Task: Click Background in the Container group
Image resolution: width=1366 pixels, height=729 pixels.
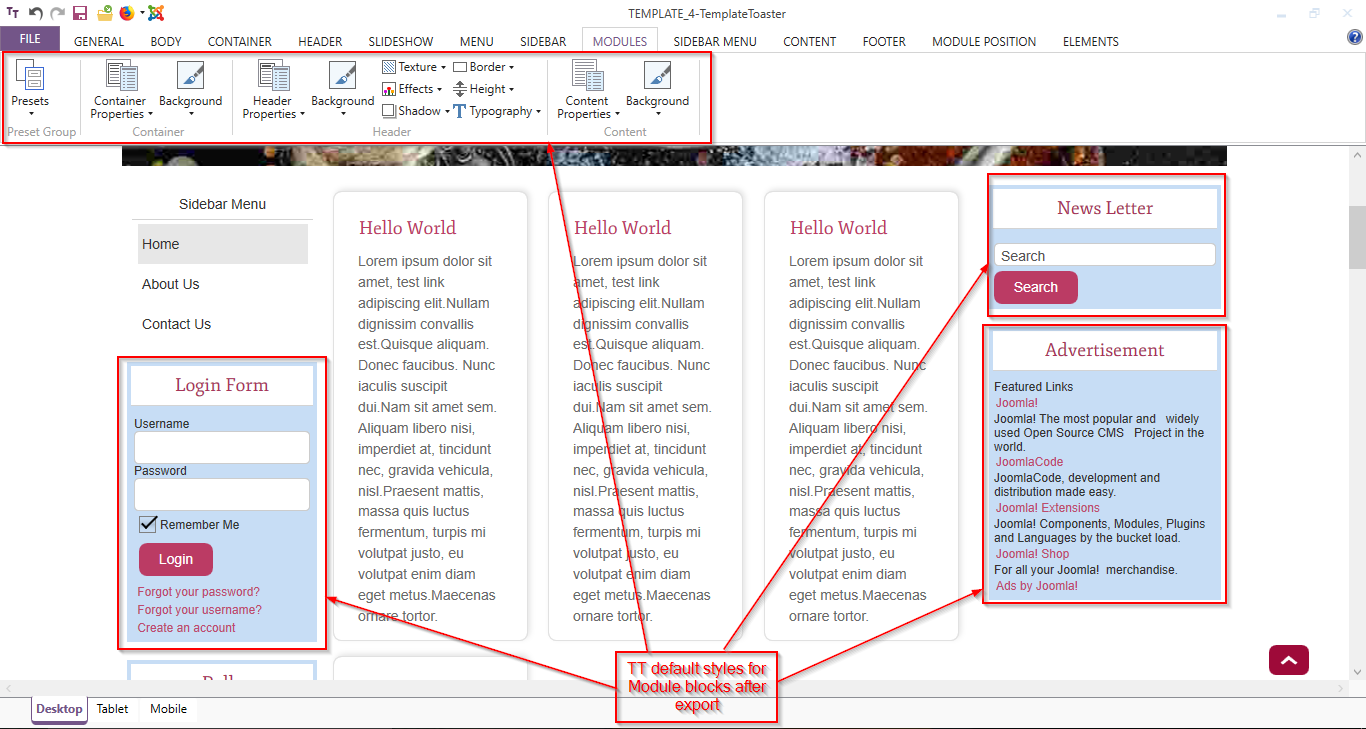Action: point(190,90)
